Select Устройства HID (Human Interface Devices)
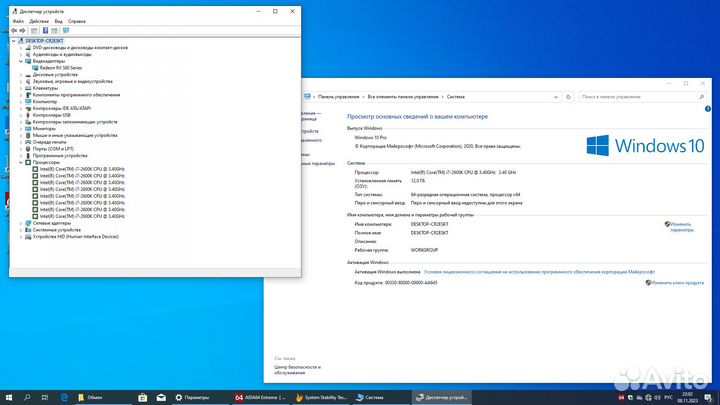Viewport: 720px width, 405px height. click(x=75, y=236)
